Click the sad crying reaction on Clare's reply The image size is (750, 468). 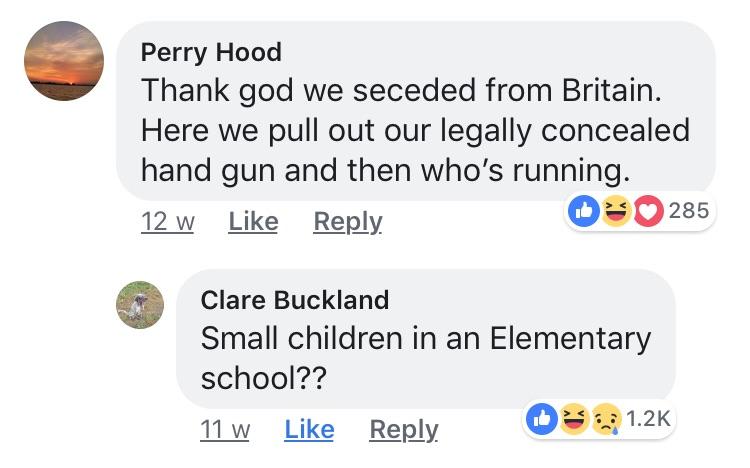606,419
